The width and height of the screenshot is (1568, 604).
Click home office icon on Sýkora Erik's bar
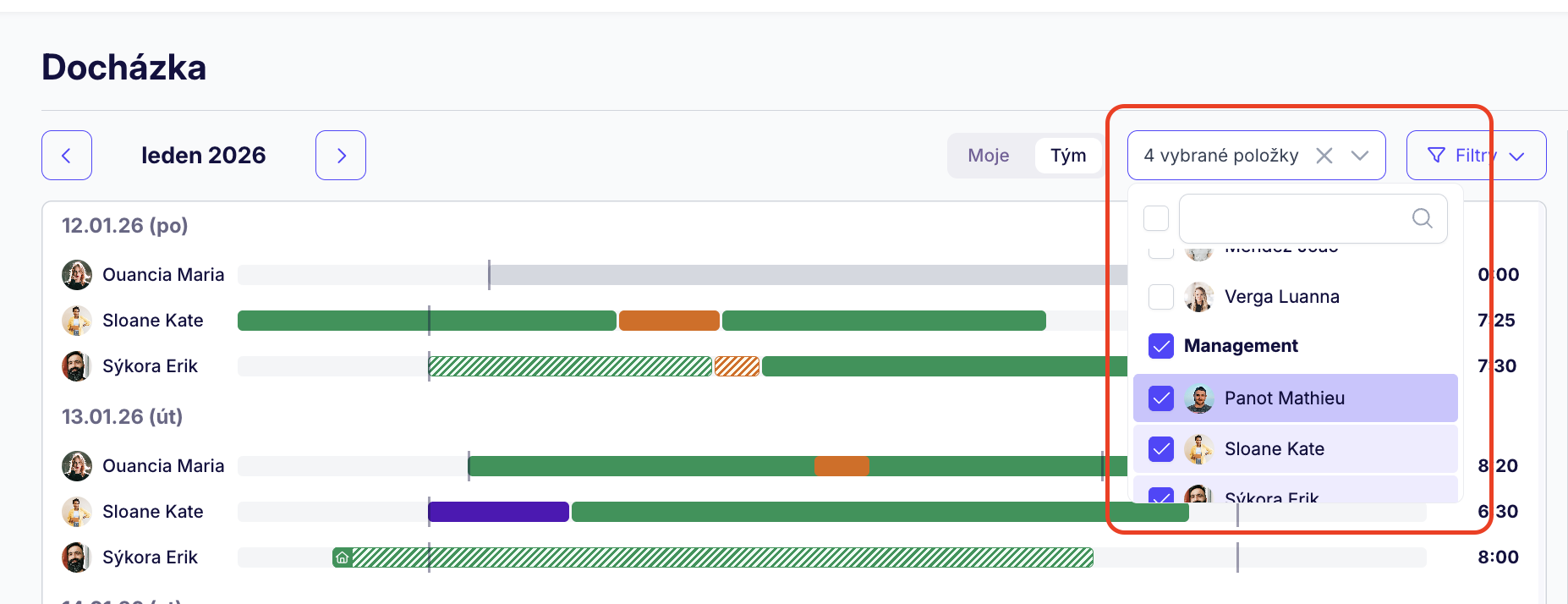[x=342, y=557]
